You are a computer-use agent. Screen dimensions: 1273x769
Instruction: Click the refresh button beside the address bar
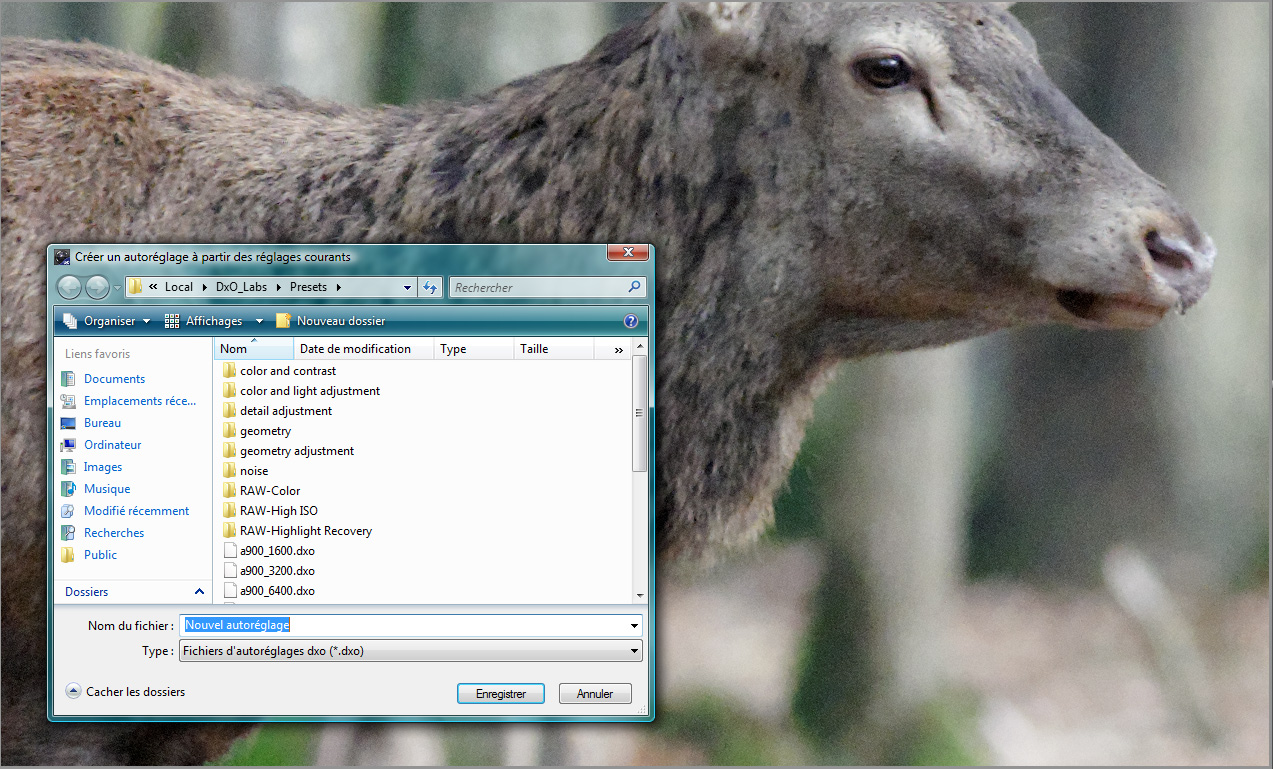430,287
